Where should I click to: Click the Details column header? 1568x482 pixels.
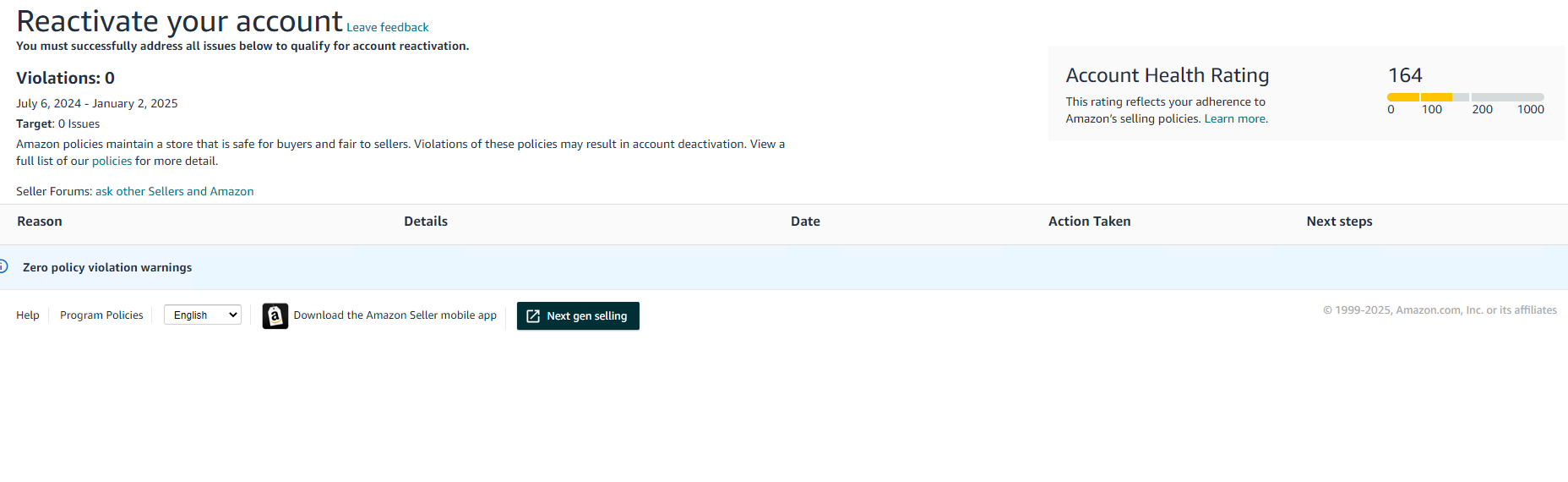coord(426,222)
